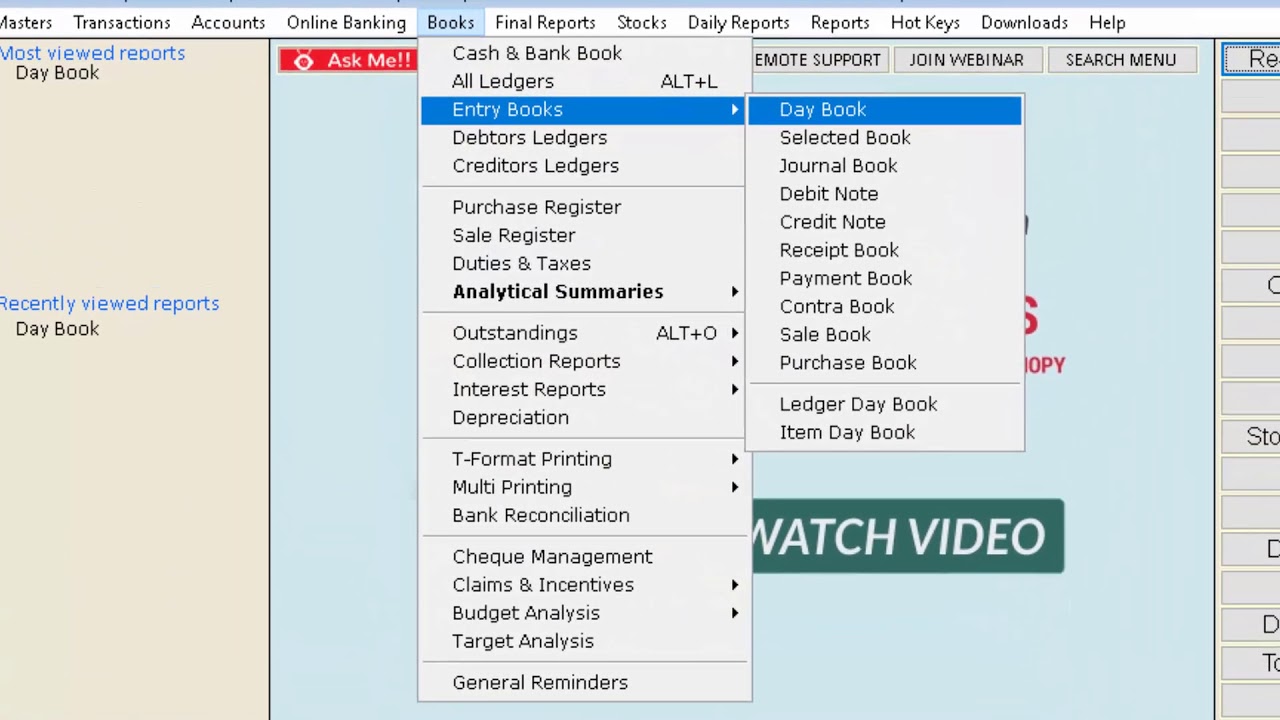Expand Claims & Incentives submenu

(x=585, y=585)
